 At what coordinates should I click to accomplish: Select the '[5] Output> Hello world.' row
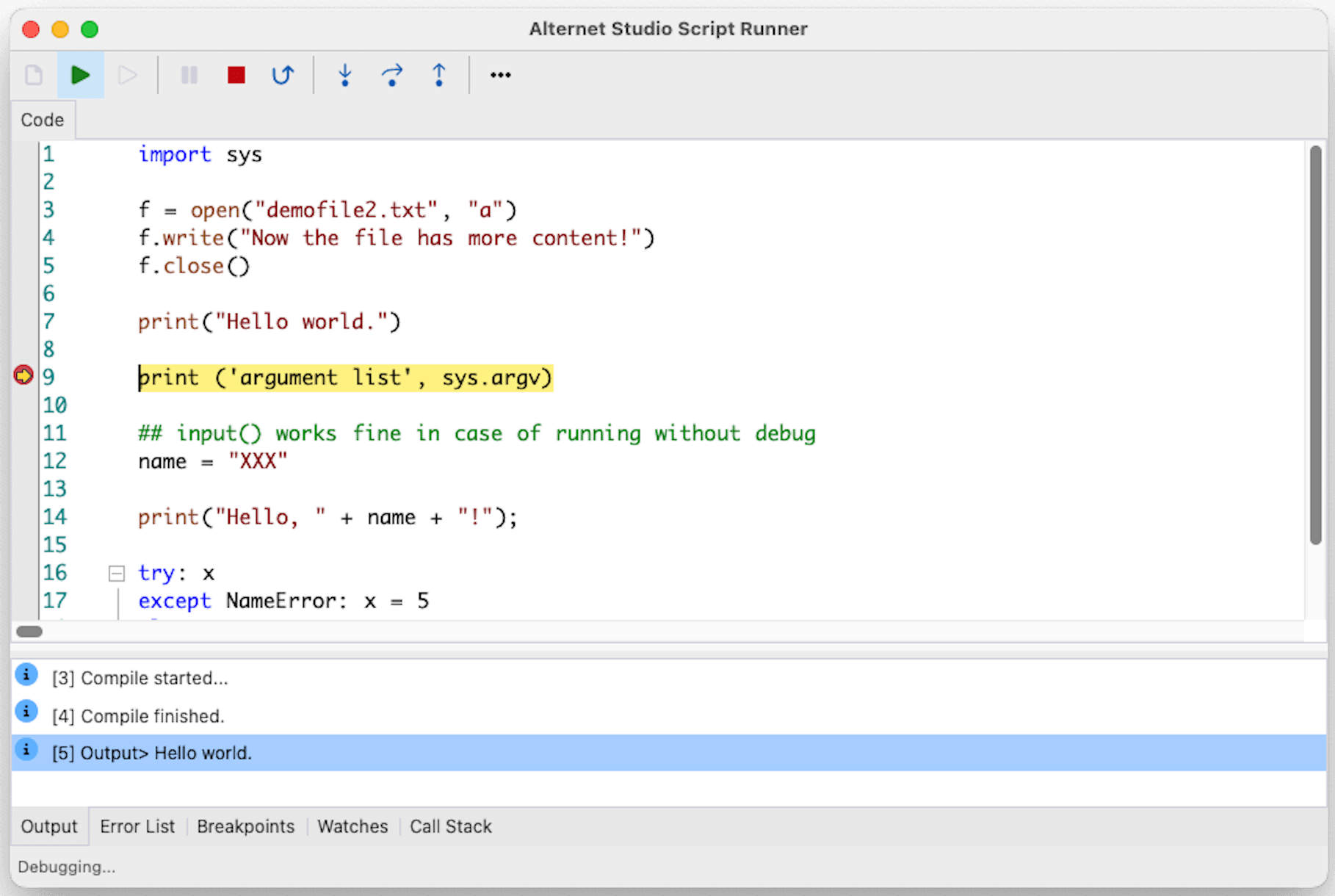[668, 753]
